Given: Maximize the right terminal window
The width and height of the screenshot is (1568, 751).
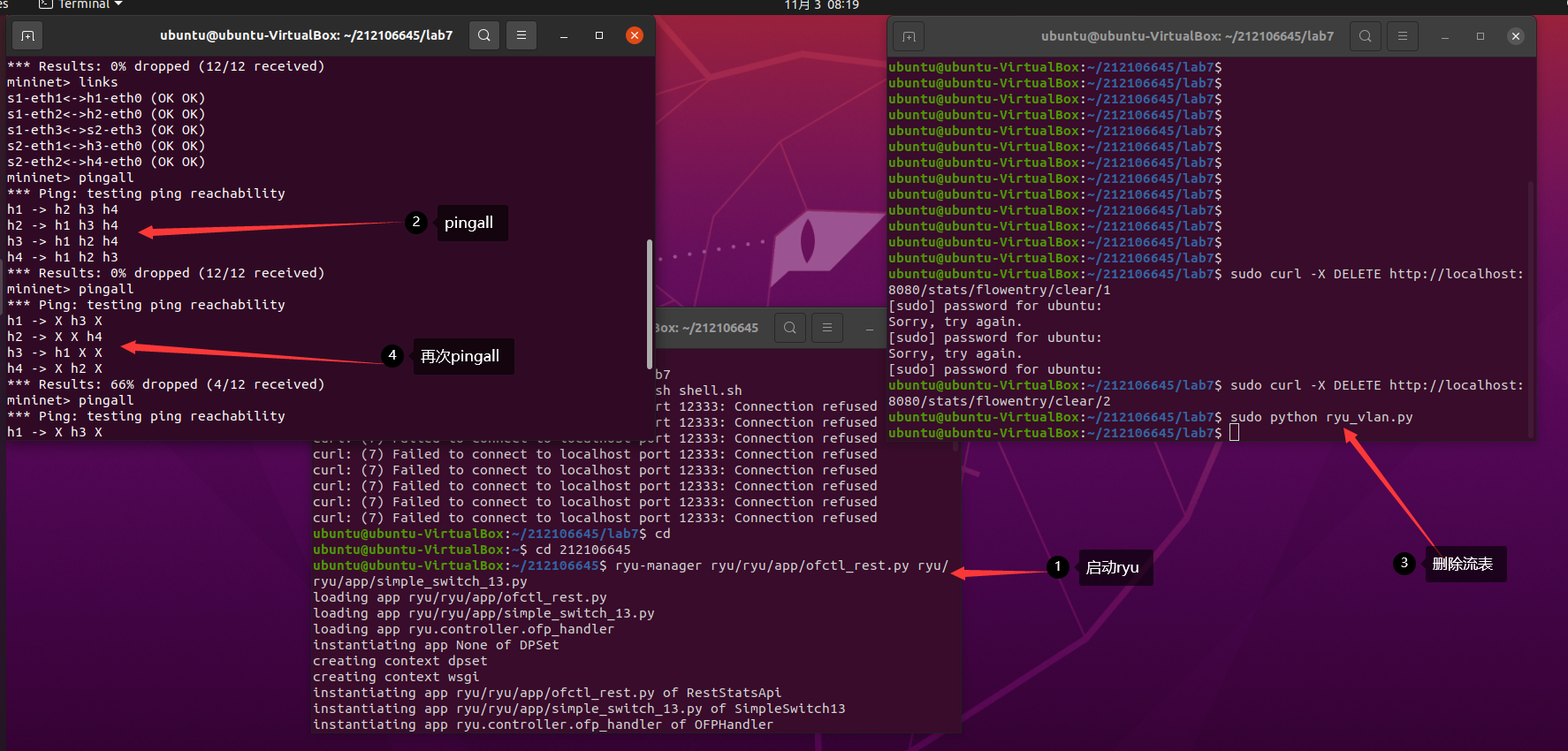Looking at the screenshot, I should pyautogui.click(x=1480, y=36).
